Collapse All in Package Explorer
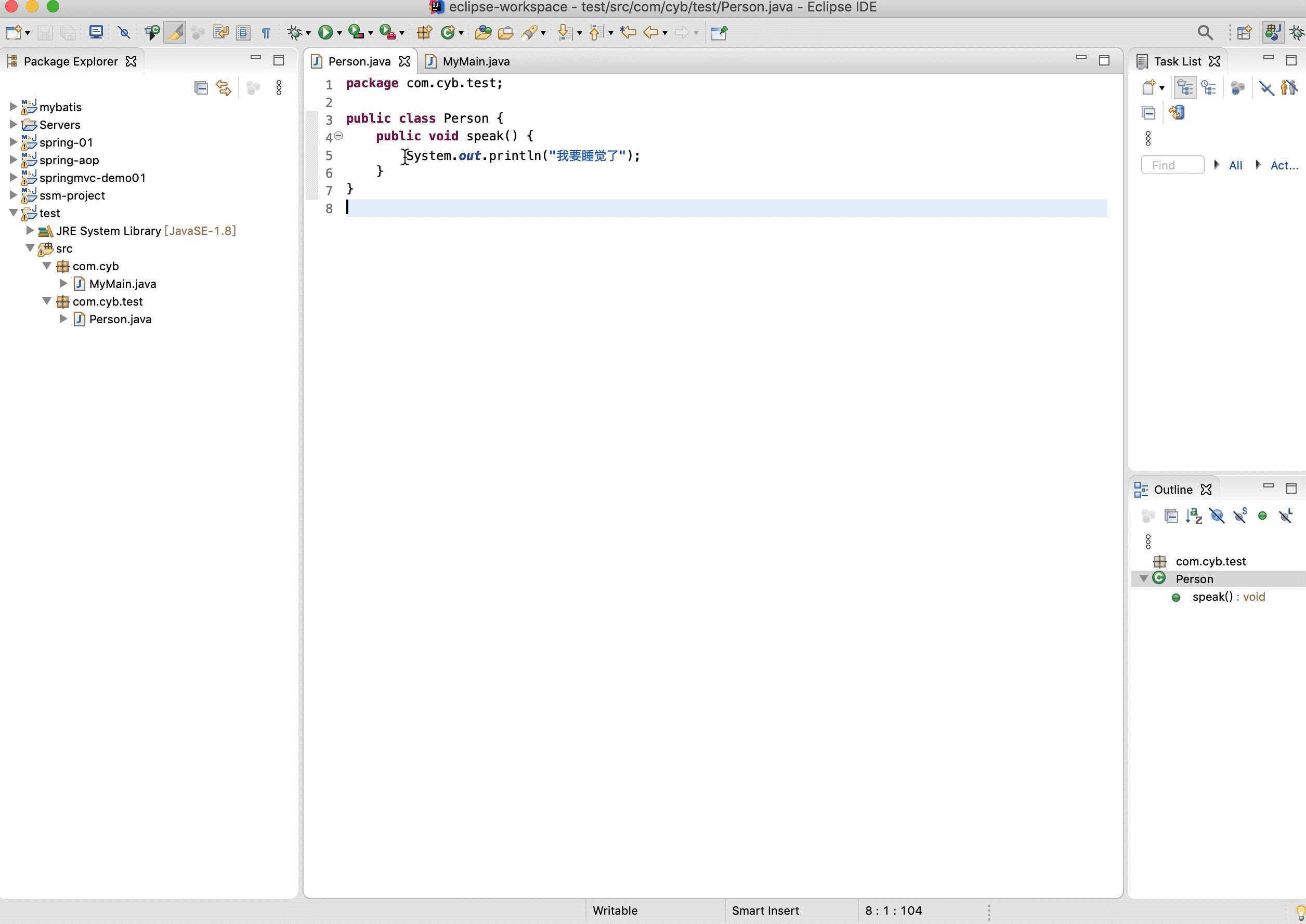 click(x=201, y=88)
